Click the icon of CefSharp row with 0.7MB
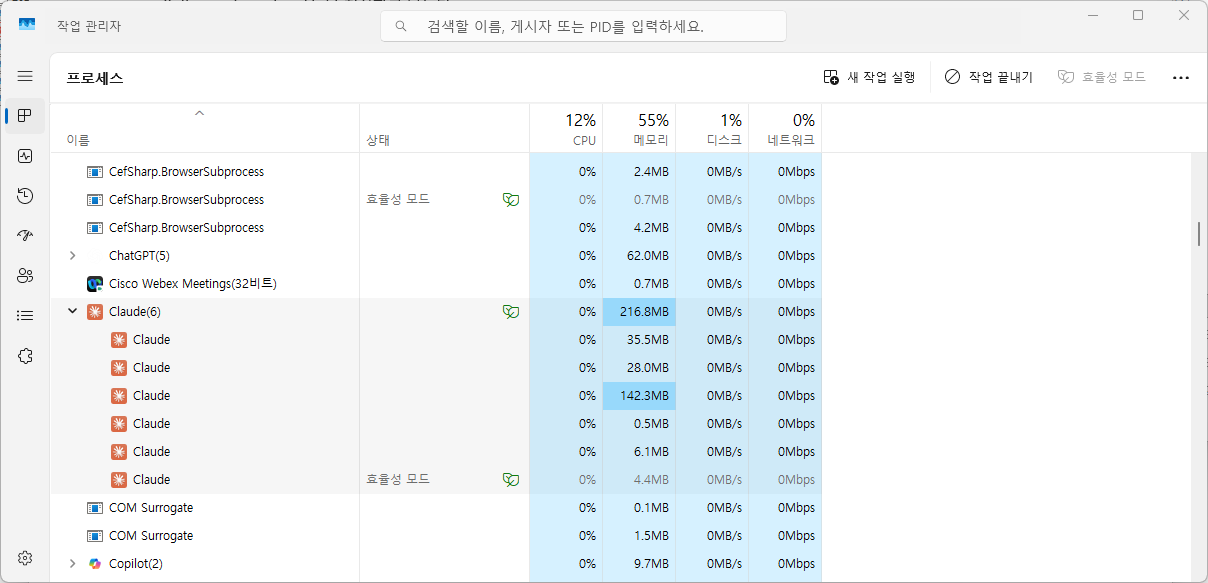Image resolution: width=1208 pixels, height=583 pixels. point(95,200)
